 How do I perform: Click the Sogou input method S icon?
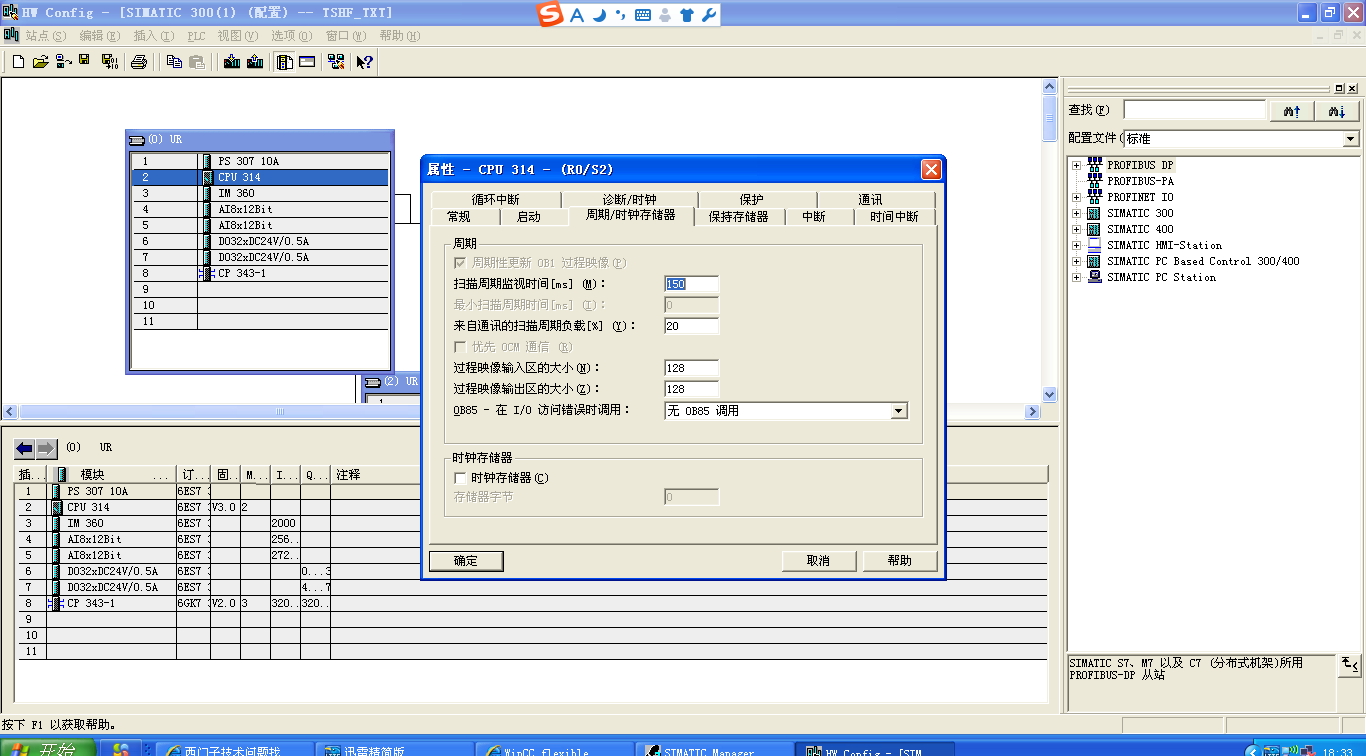click(x=550, y=14)
